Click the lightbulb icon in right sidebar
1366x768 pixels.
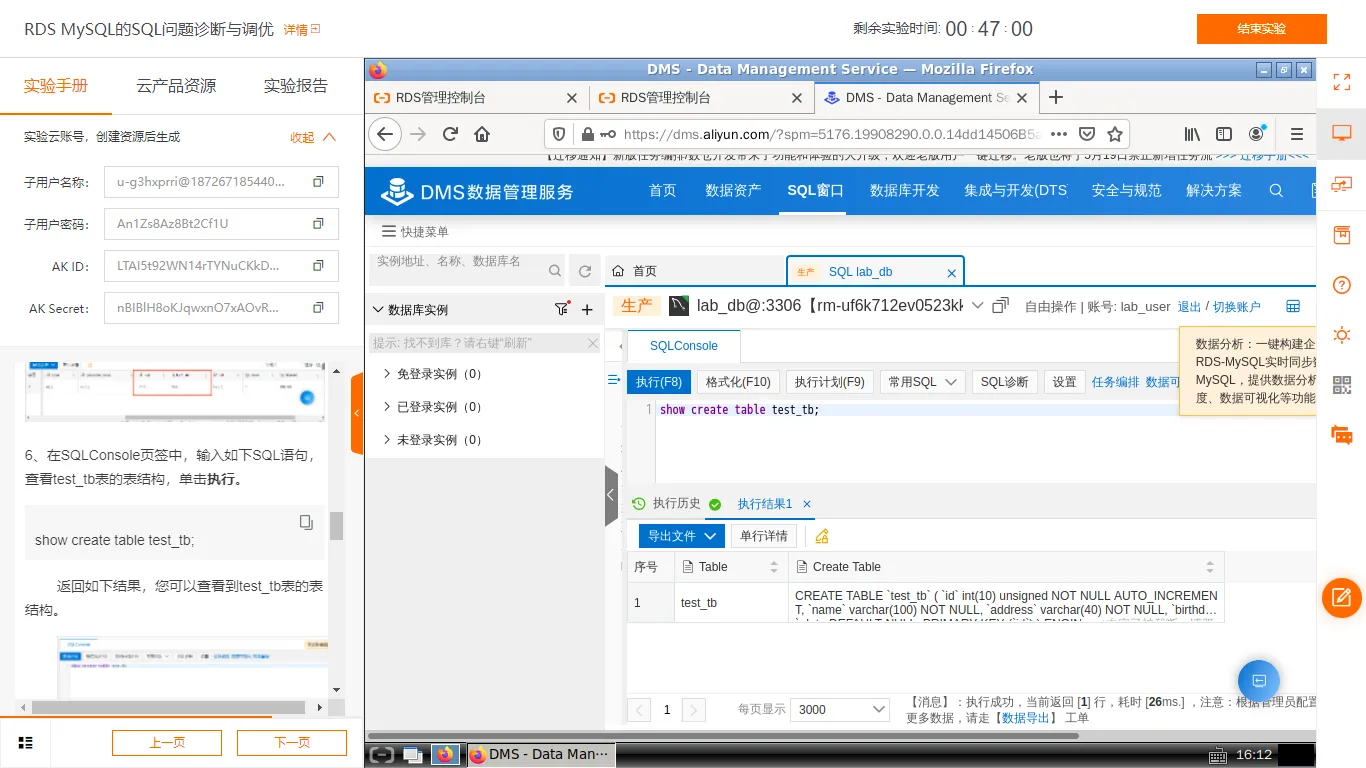[x=1342, y=335]
